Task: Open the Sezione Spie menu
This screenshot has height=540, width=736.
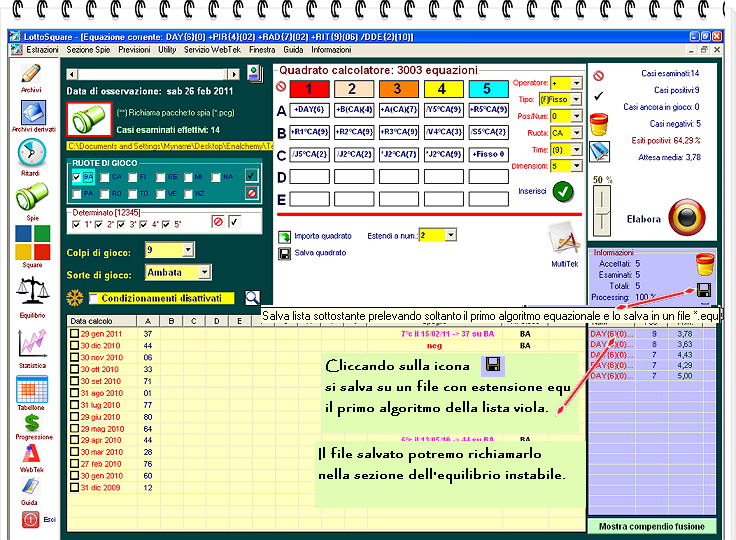Action: click(x=88, y=50)
